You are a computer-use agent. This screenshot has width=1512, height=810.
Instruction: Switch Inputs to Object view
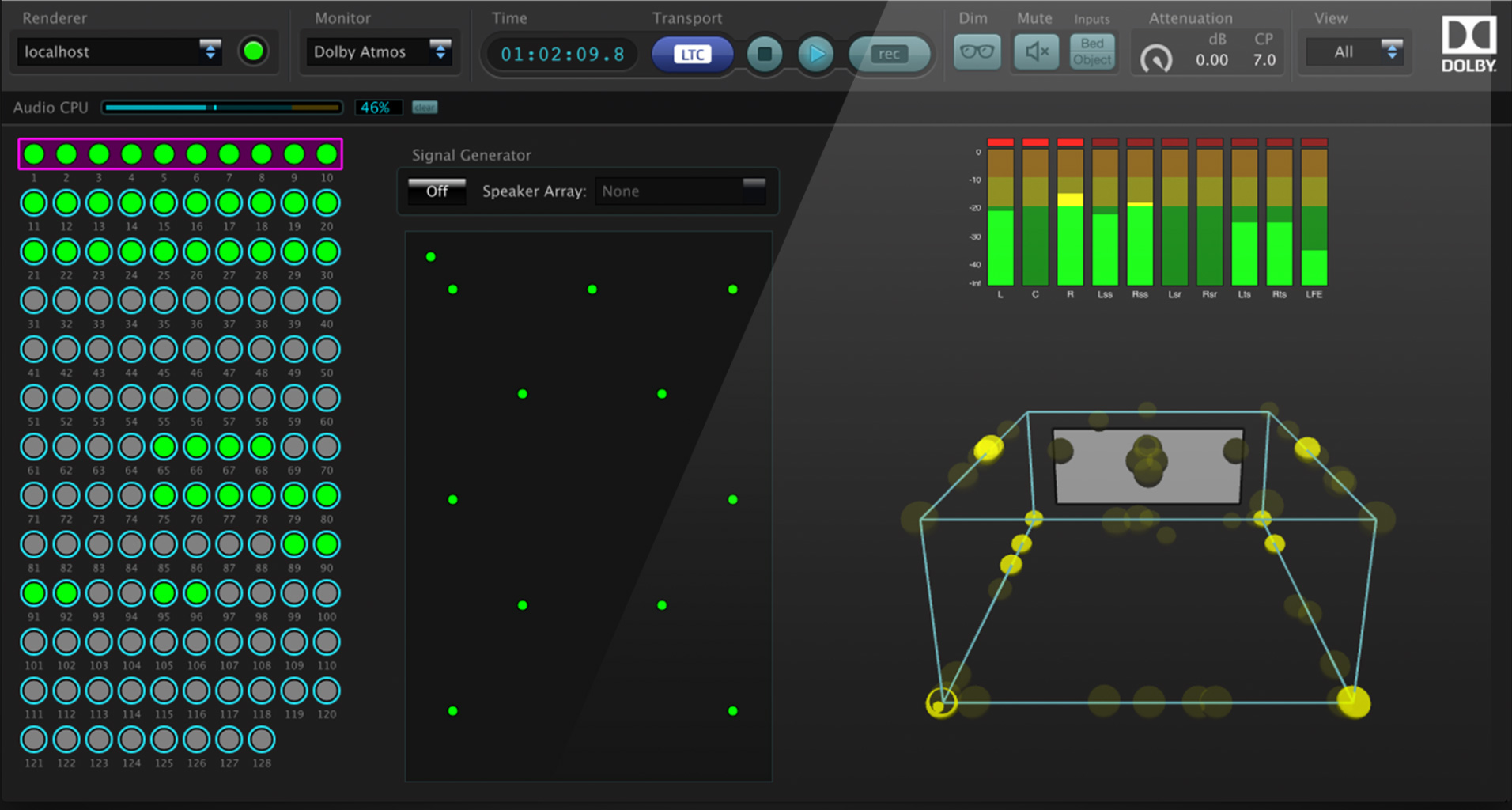pyautogui.click(x=1092, y=60)
